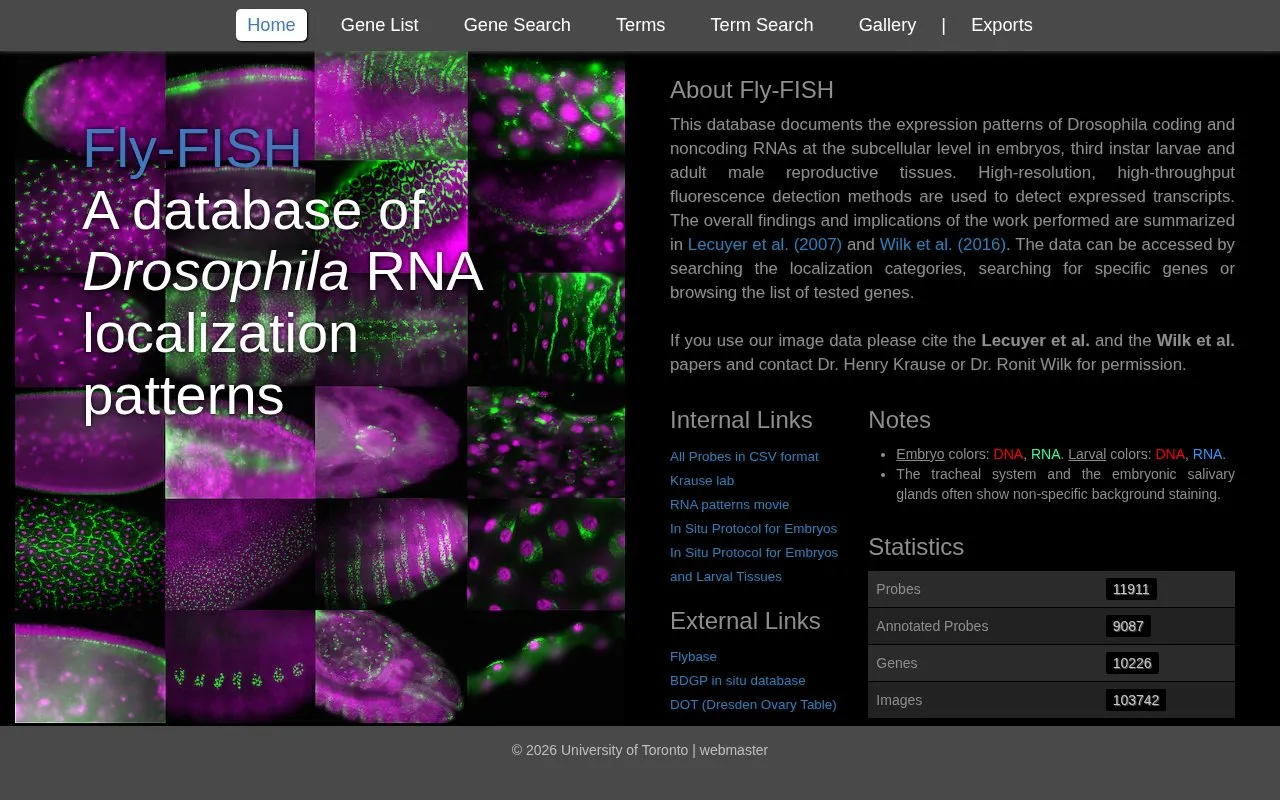Click the webmaster footer link

click(733, 750)
